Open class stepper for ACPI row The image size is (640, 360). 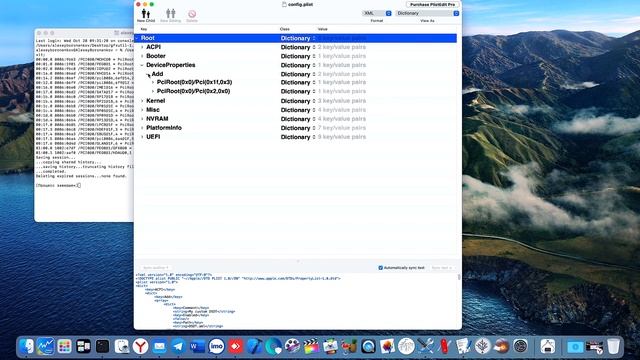(314, 47)
